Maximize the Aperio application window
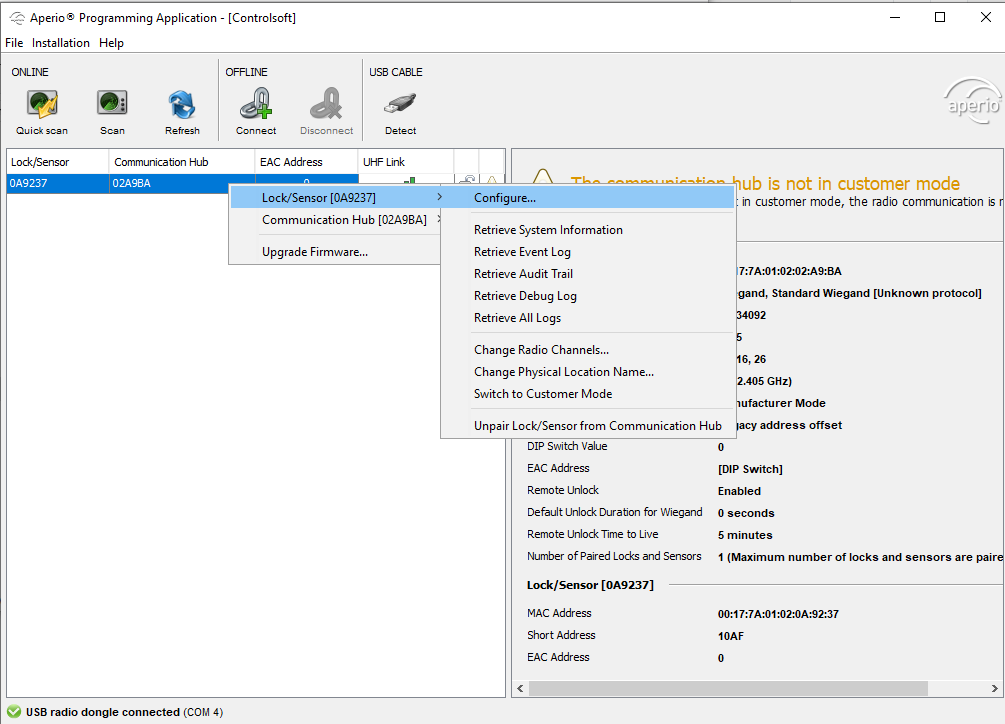This screenshot has height=724, width=1005. pos(940,17)
